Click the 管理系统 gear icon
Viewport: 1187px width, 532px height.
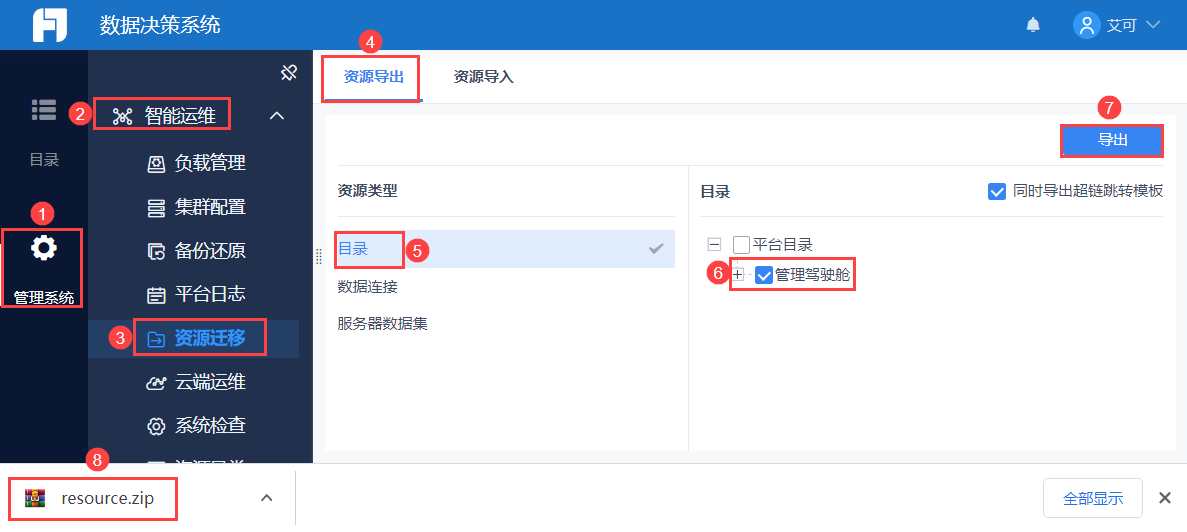pyautogui.click(x=43, y=248)
